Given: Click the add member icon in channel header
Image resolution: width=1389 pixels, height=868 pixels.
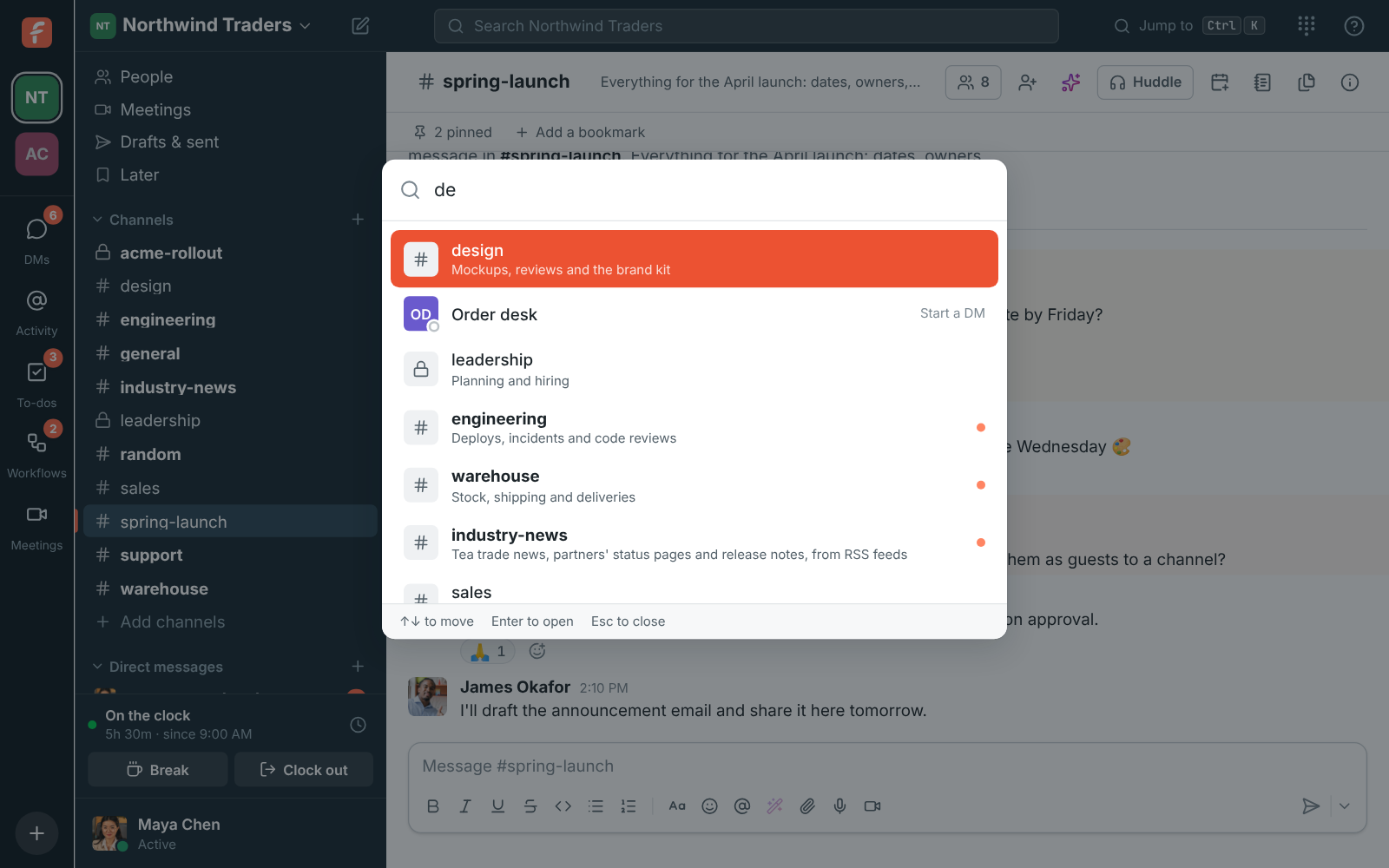Looking at the screenshot, I should point(1028,82).
